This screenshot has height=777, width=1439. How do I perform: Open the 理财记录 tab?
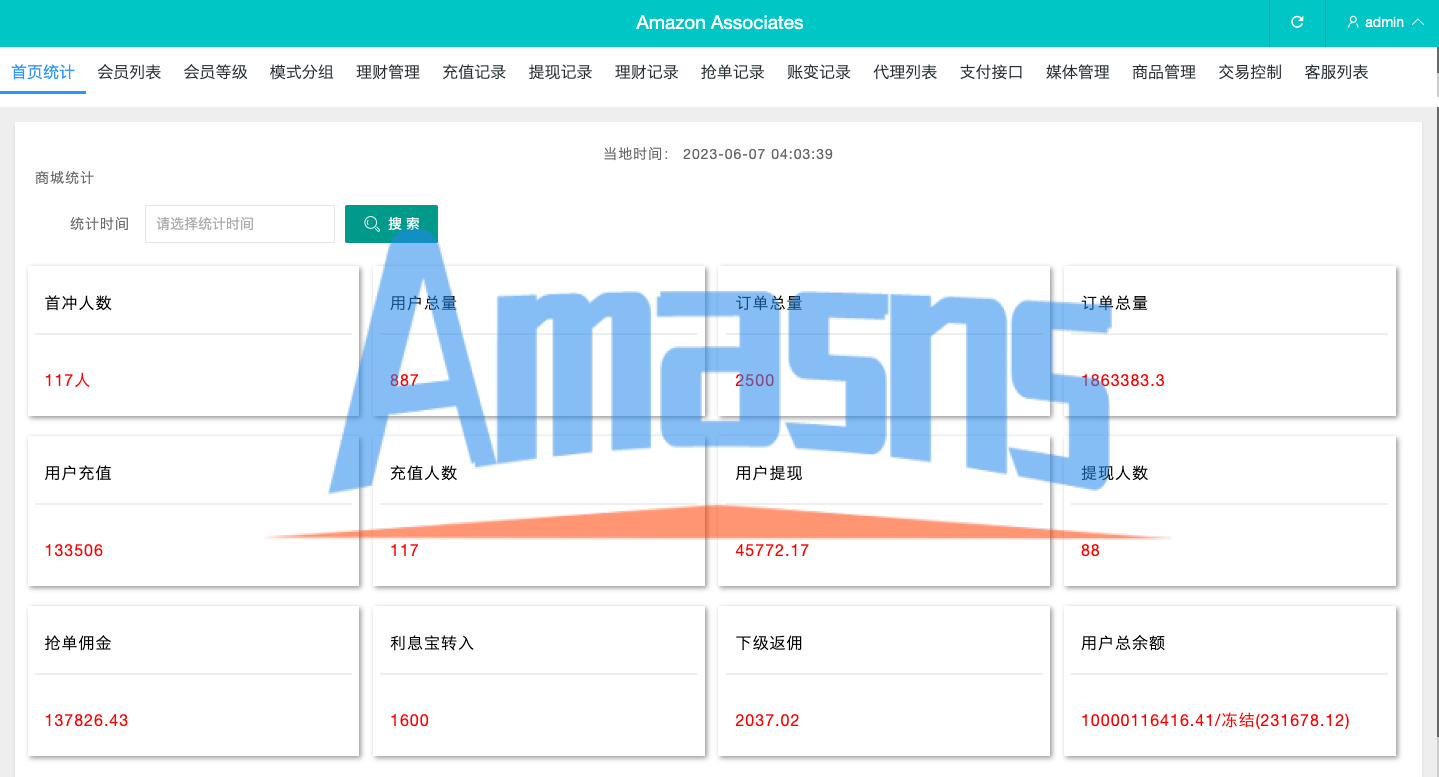pyautogui.click(x=647, y=72)
